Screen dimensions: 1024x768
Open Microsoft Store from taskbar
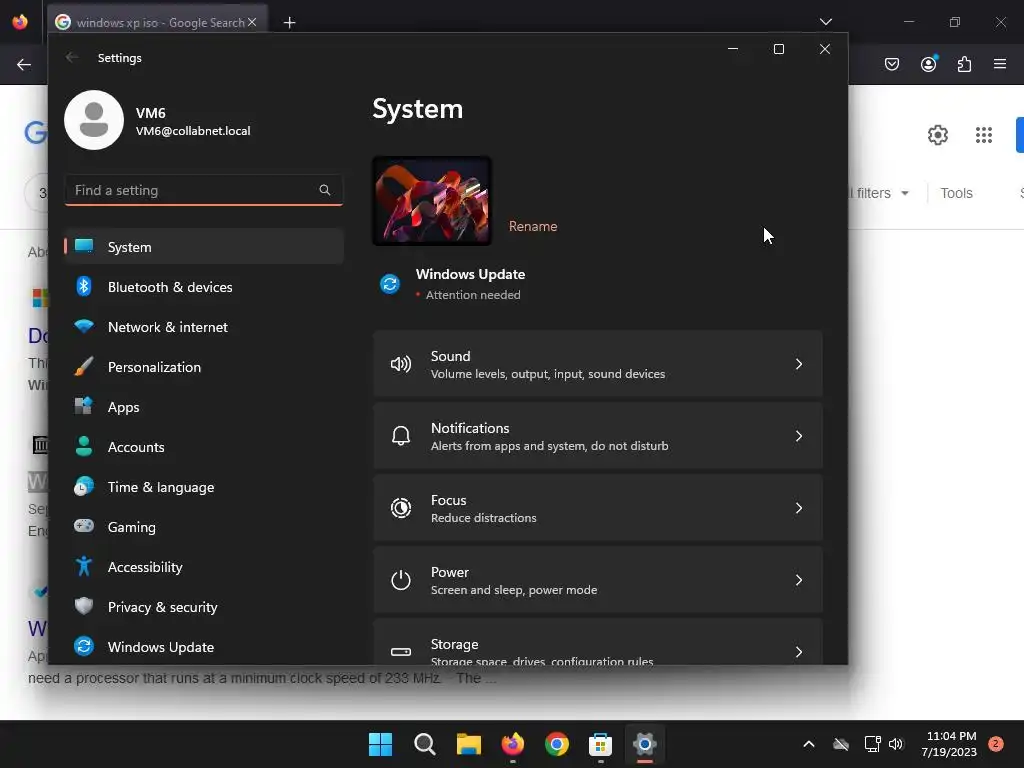[x=600, y=744]
